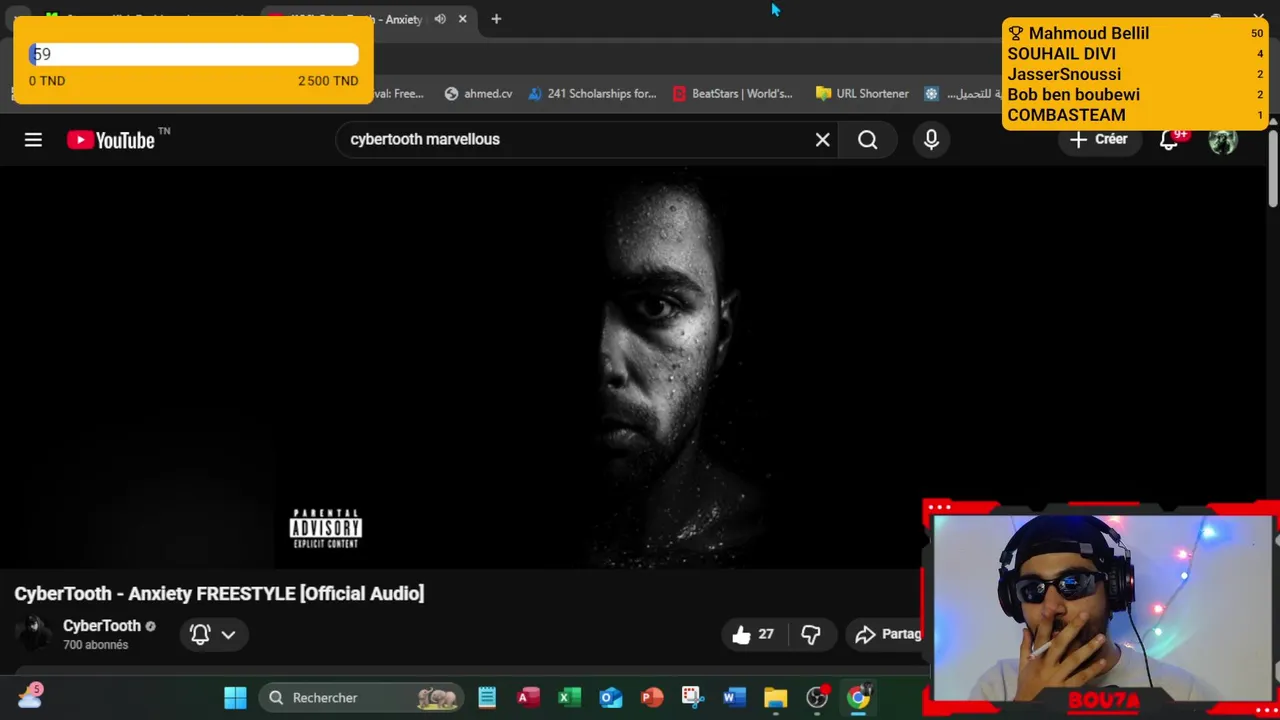This screenshot has height=720, width=1280.
Task: Open a new browser tab
Action: click(496, 19)
